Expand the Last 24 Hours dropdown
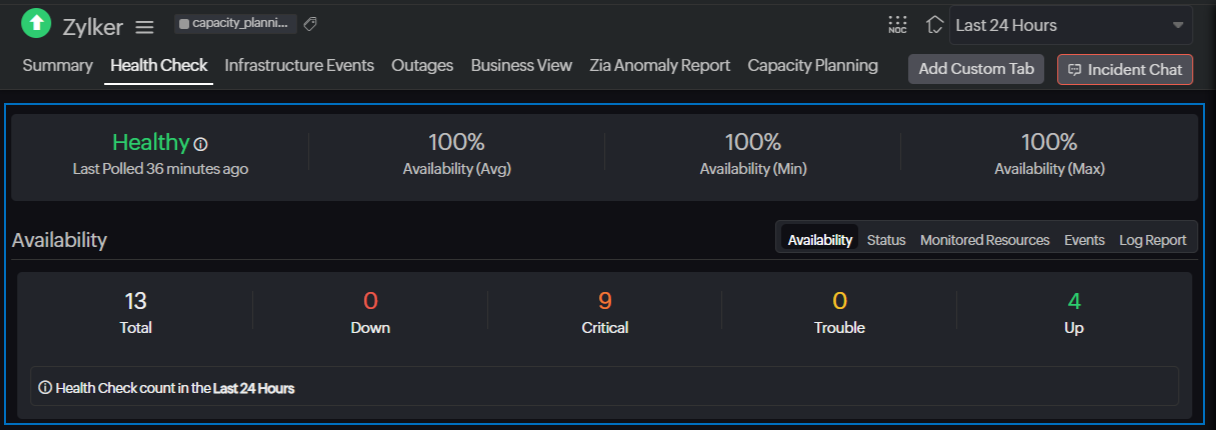The image size is (1216, 430). 1070,25
